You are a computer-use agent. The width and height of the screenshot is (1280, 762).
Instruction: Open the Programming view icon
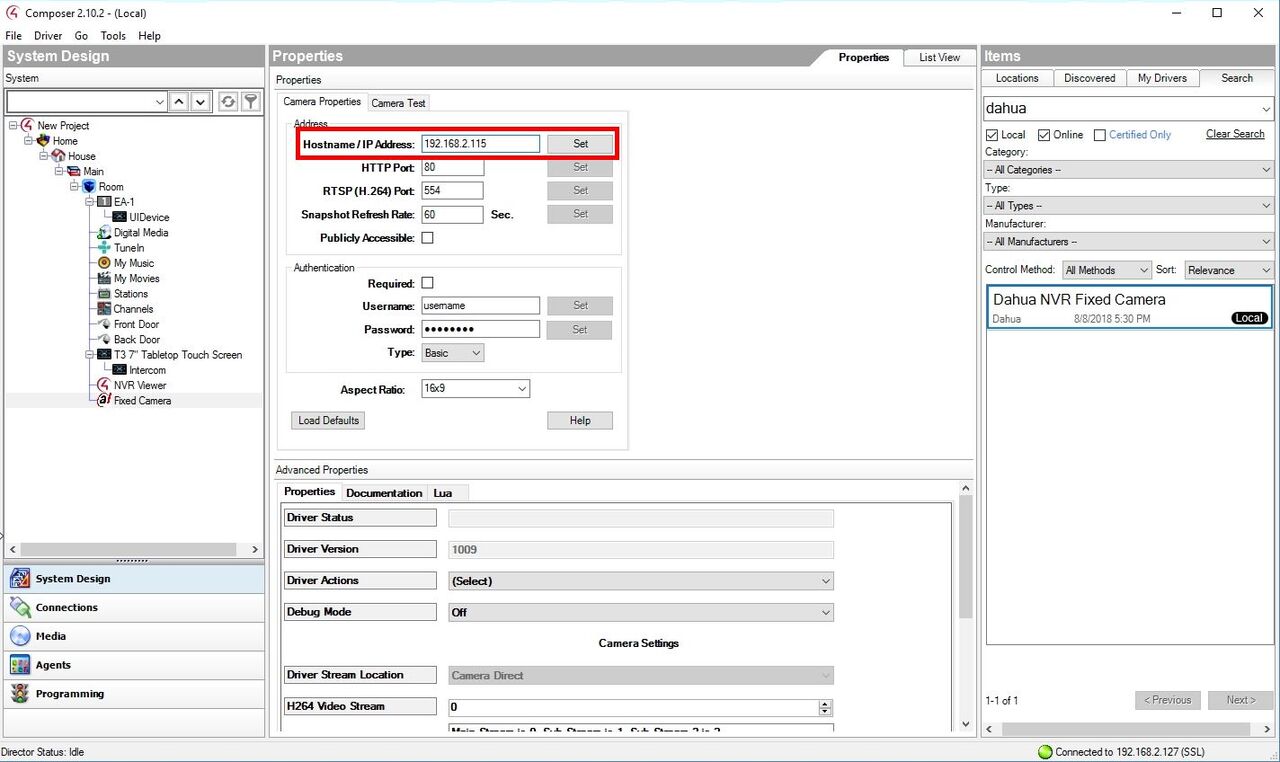[20, 694]
